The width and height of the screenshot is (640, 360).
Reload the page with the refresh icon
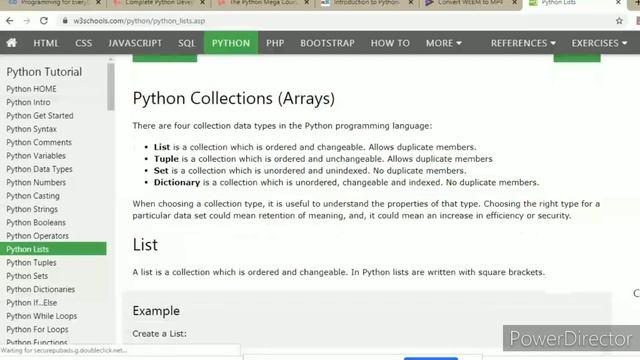click(44, 20)
